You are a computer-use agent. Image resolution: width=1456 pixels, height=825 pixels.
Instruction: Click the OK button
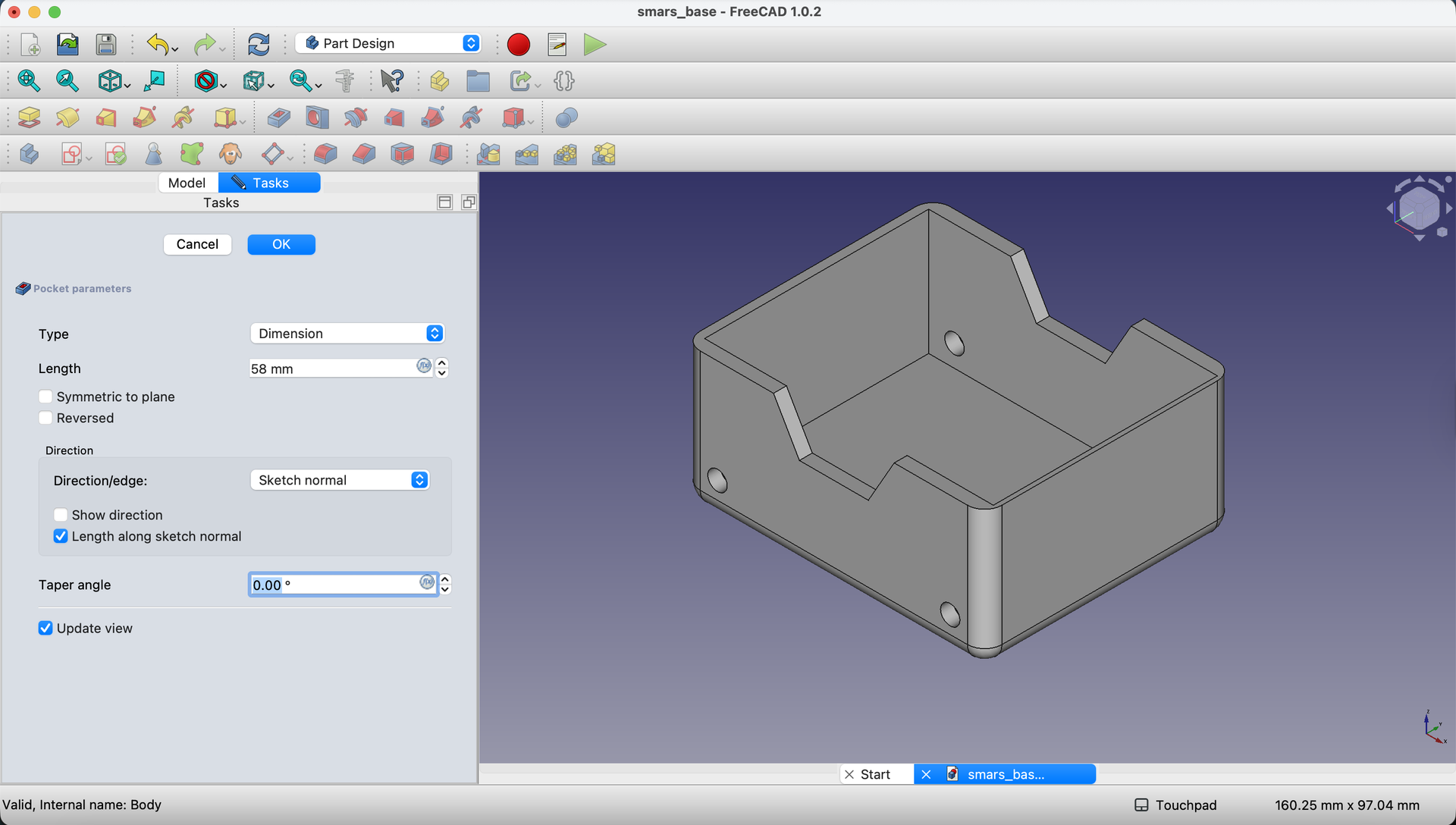click(281, 244)
